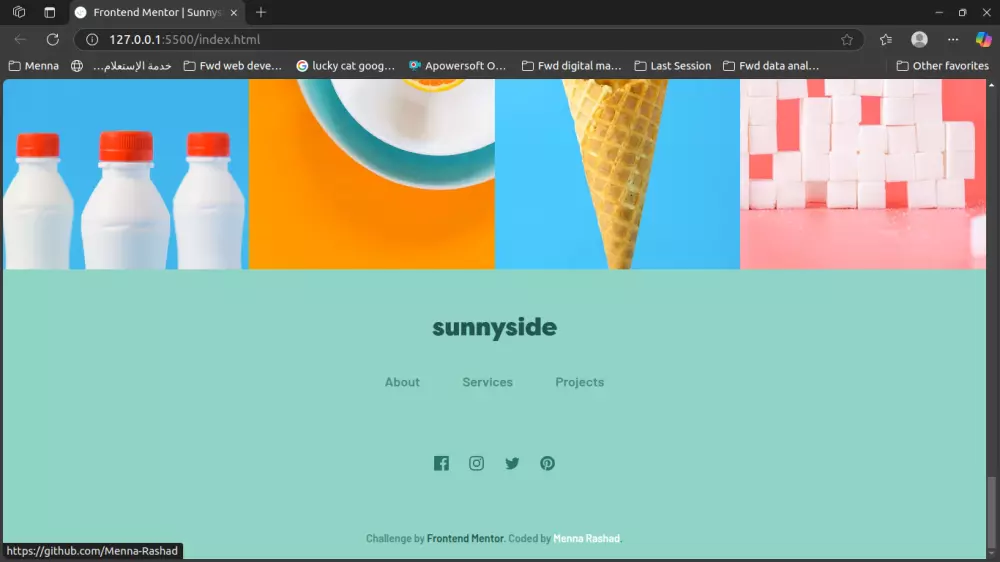The width and height of the screenshot is (1000, 562).
Task: Click the orange plate gallery image
Action: pyautogui.click(x=372, y=174)
